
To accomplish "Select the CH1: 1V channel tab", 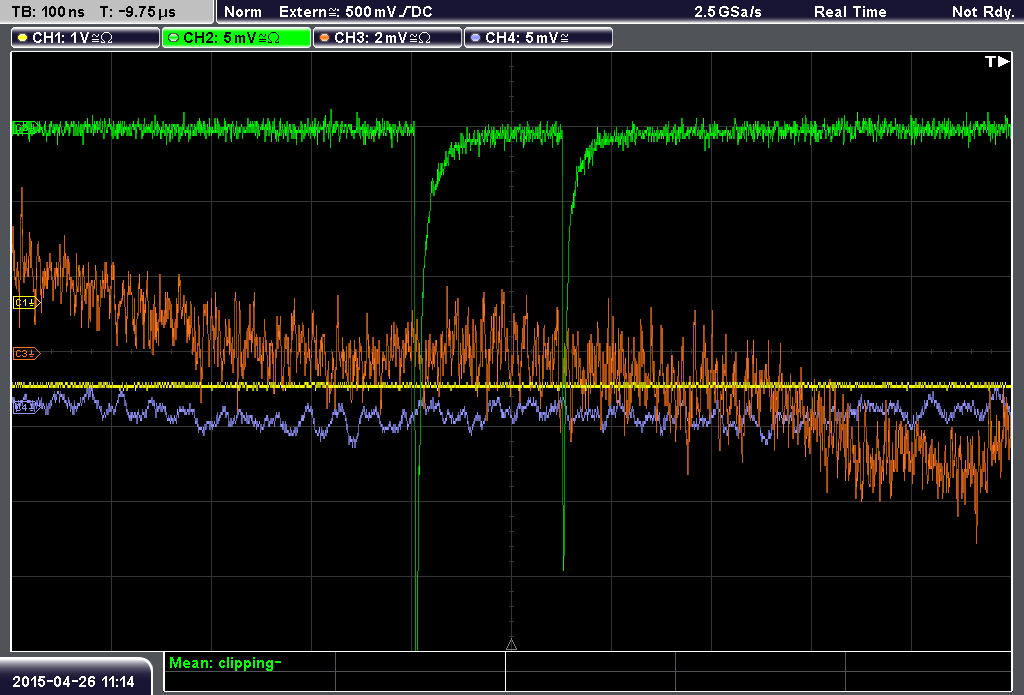I will pos(86,38).
